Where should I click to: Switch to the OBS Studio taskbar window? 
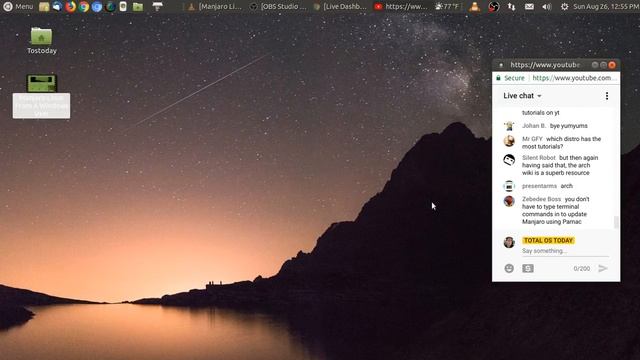point(278,7)
